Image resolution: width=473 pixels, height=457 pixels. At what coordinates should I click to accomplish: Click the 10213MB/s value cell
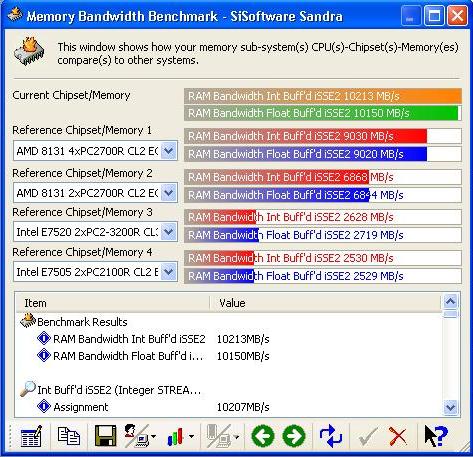[243, 339]
